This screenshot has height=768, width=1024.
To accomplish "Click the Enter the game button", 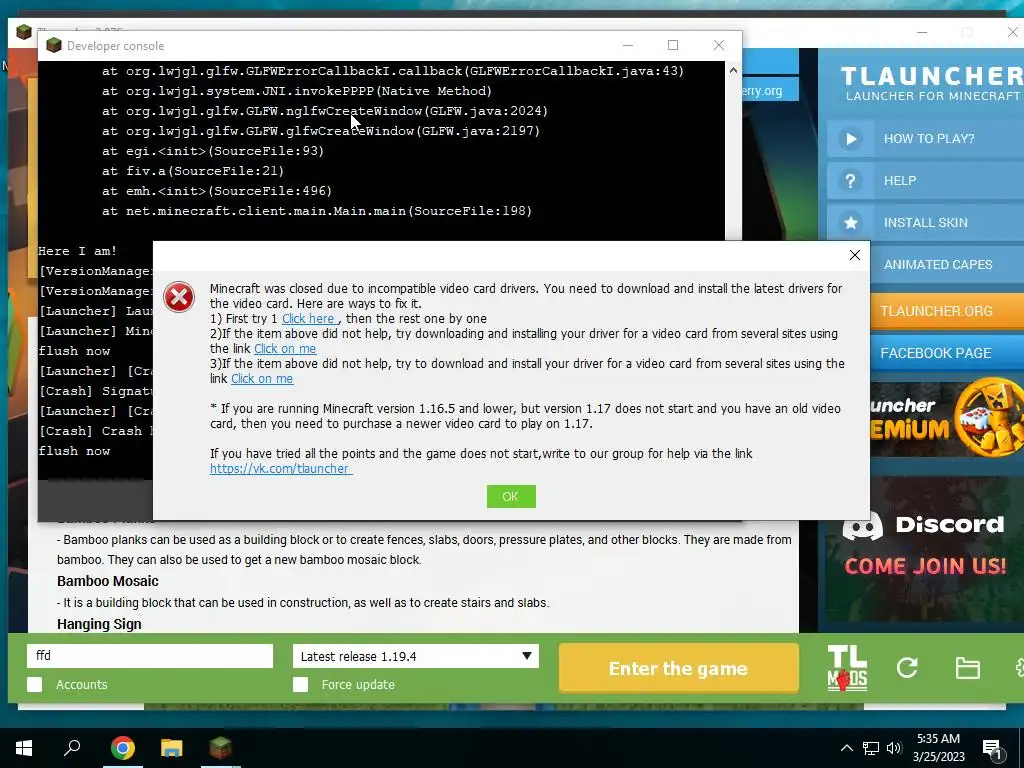I will coord(679,668).
